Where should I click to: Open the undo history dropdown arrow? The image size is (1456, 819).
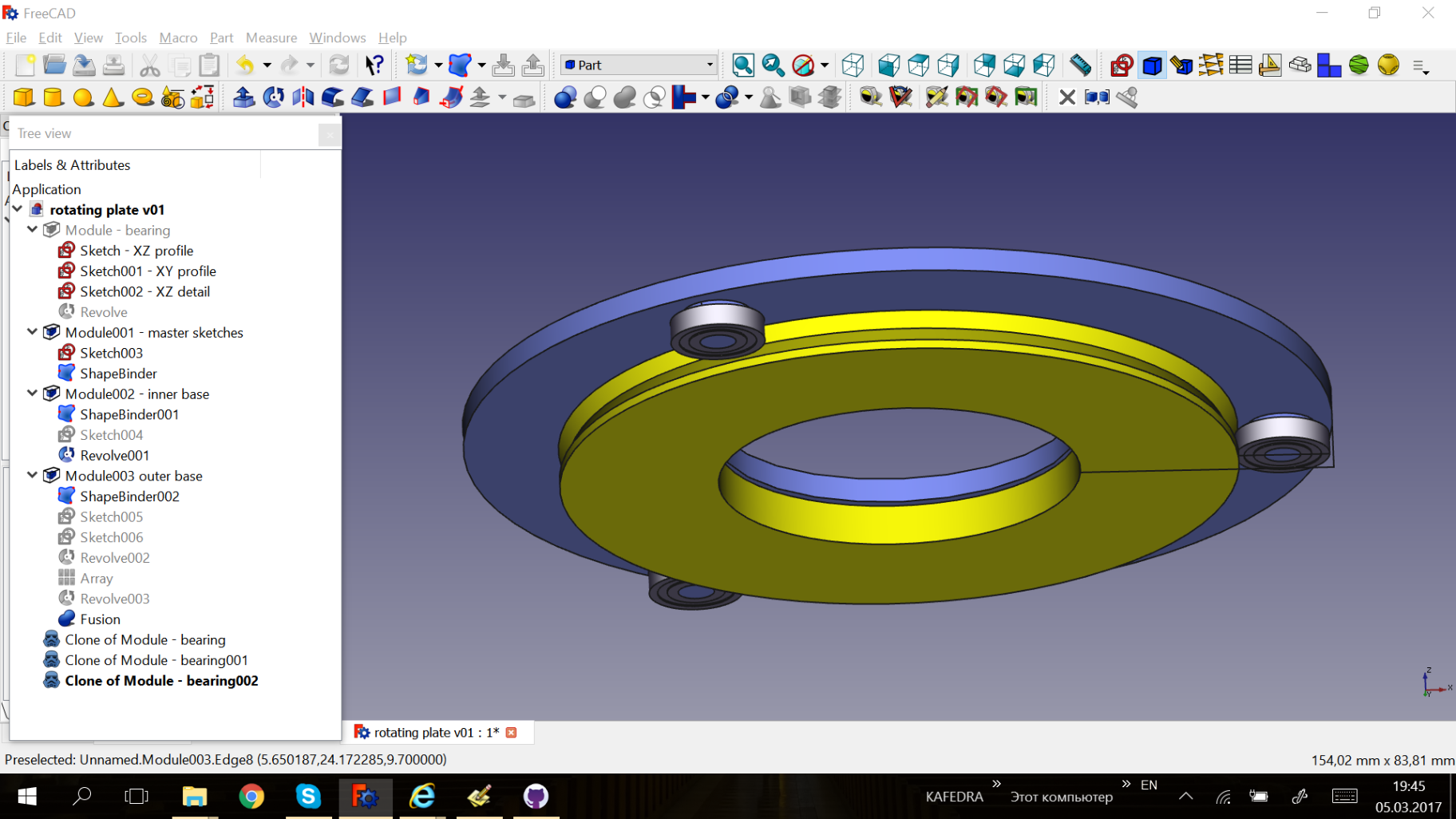point(267,65)
